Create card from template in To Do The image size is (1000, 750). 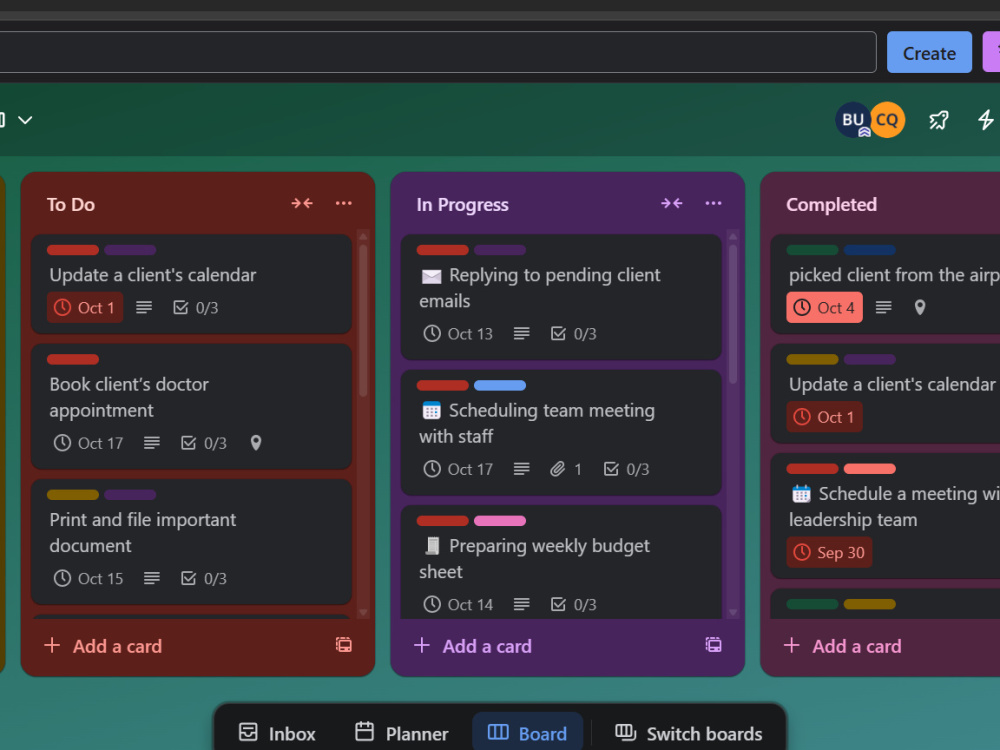tap(344, 645)
